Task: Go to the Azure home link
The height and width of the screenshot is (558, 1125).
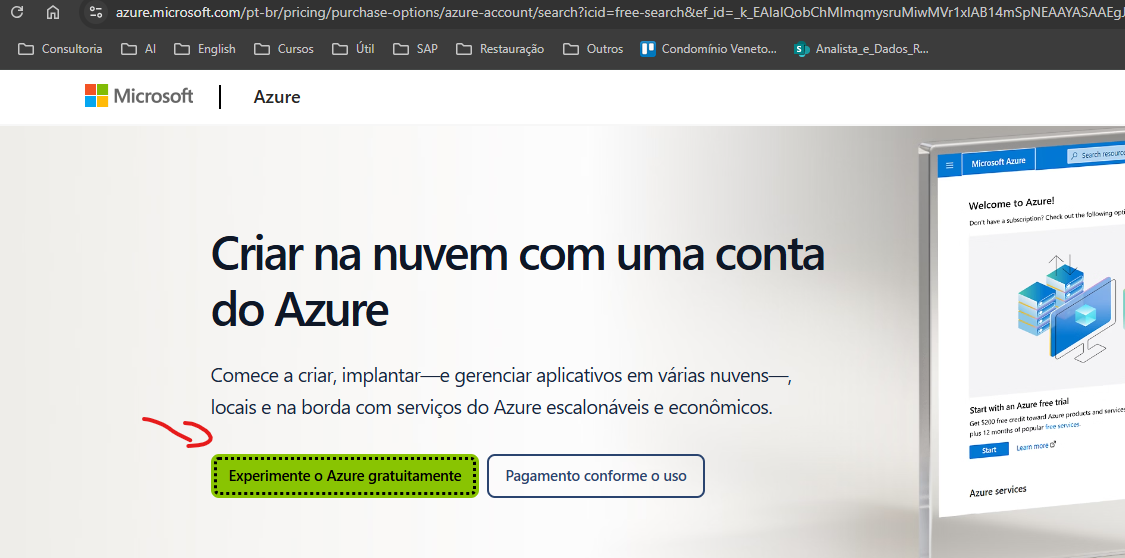Action: click(x=277, y=97)
